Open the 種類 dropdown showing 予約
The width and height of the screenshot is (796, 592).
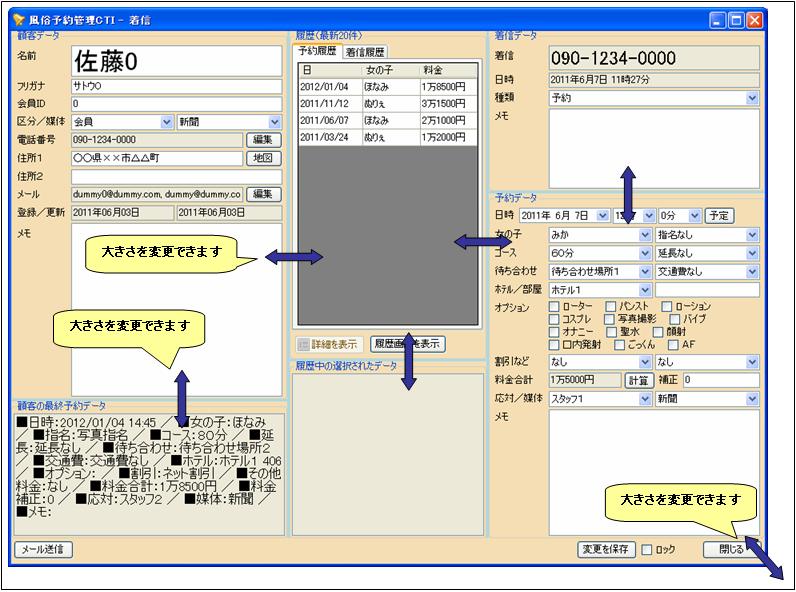pos(751,98)
